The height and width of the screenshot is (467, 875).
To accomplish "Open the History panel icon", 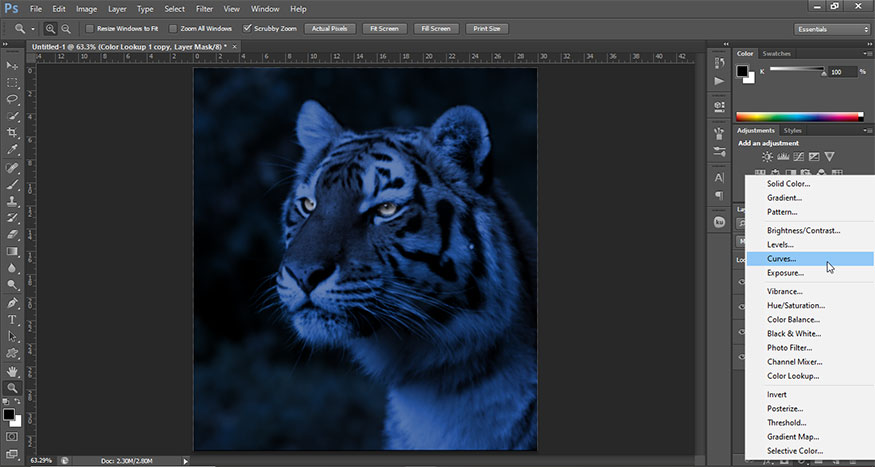I will 719,63.
